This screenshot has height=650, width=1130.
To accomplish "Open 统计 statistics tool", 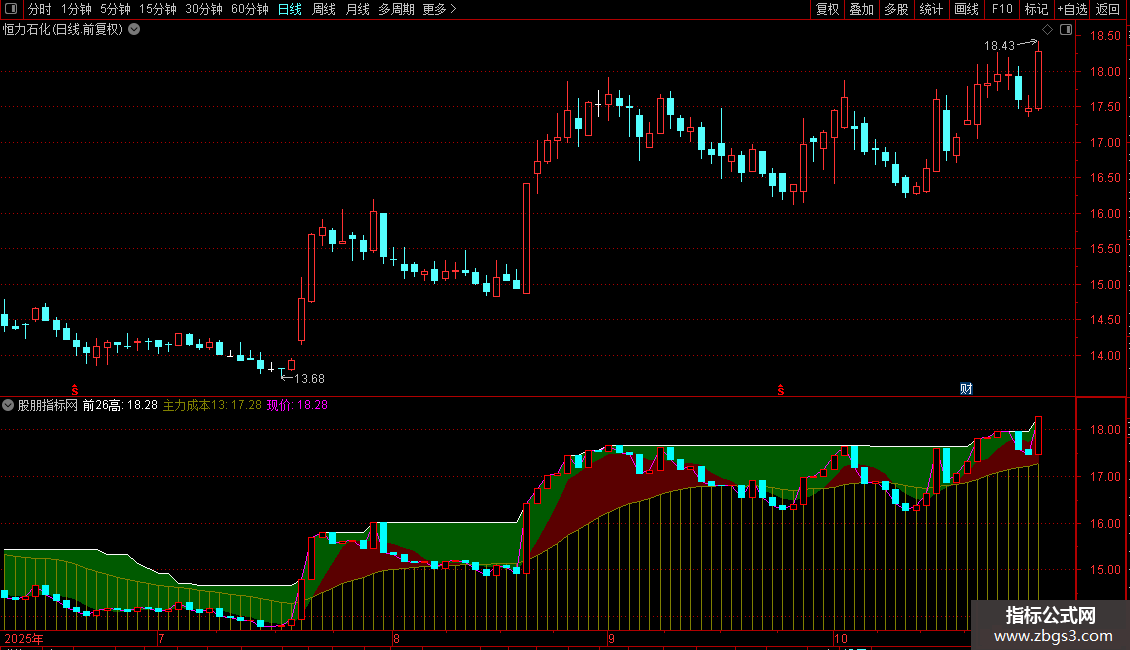I will click(931, 9).
